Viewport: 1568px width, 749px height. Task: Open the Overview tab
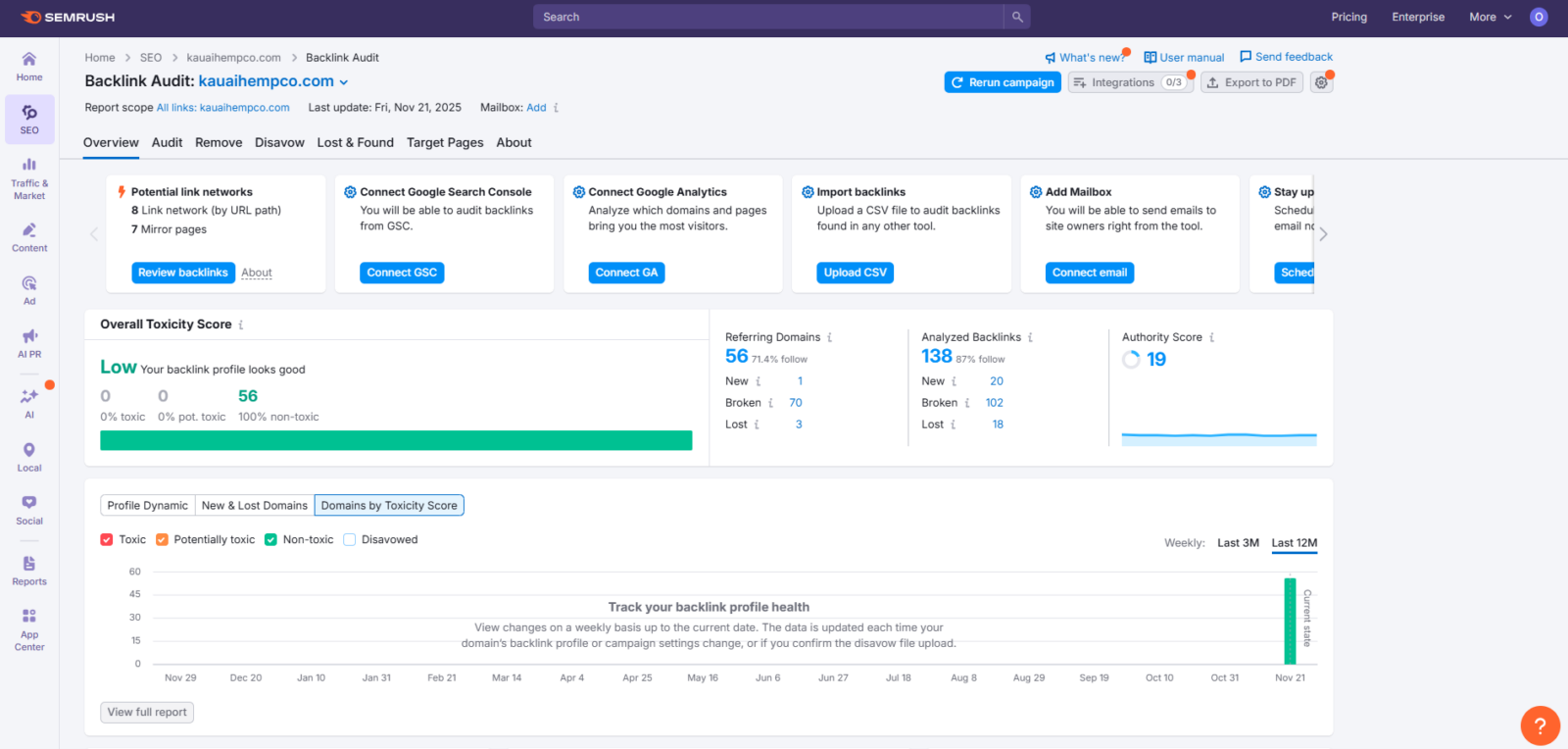point(111,142)
